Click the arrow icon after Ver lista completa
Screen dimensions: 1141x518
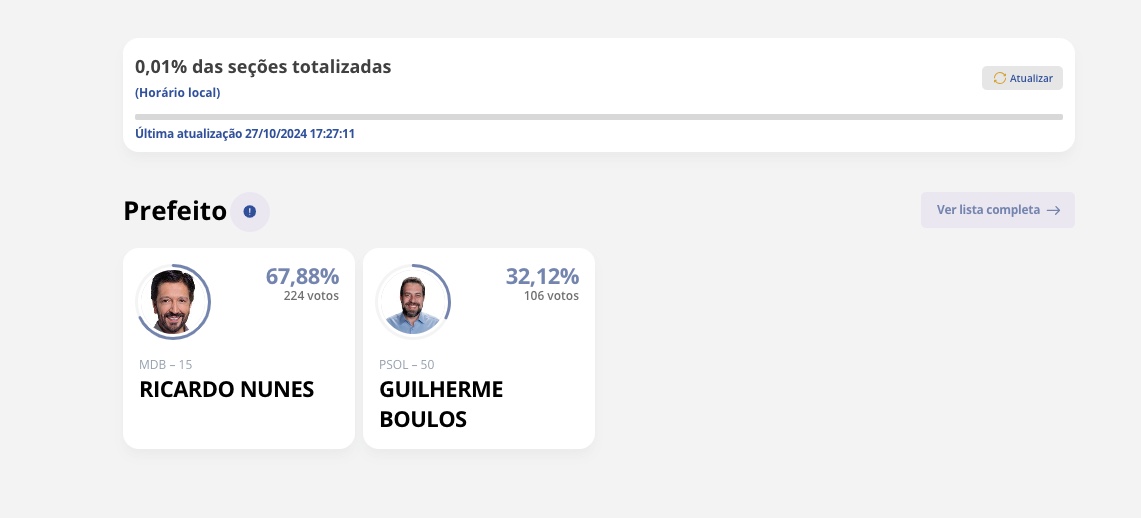coord(1053,210)
